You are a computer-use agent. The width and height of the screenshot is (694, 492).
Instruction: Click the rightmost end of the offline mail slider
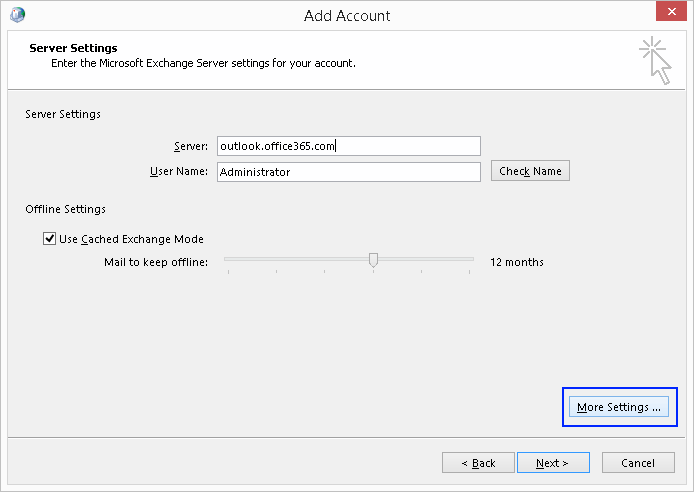(x=470, y=259)
